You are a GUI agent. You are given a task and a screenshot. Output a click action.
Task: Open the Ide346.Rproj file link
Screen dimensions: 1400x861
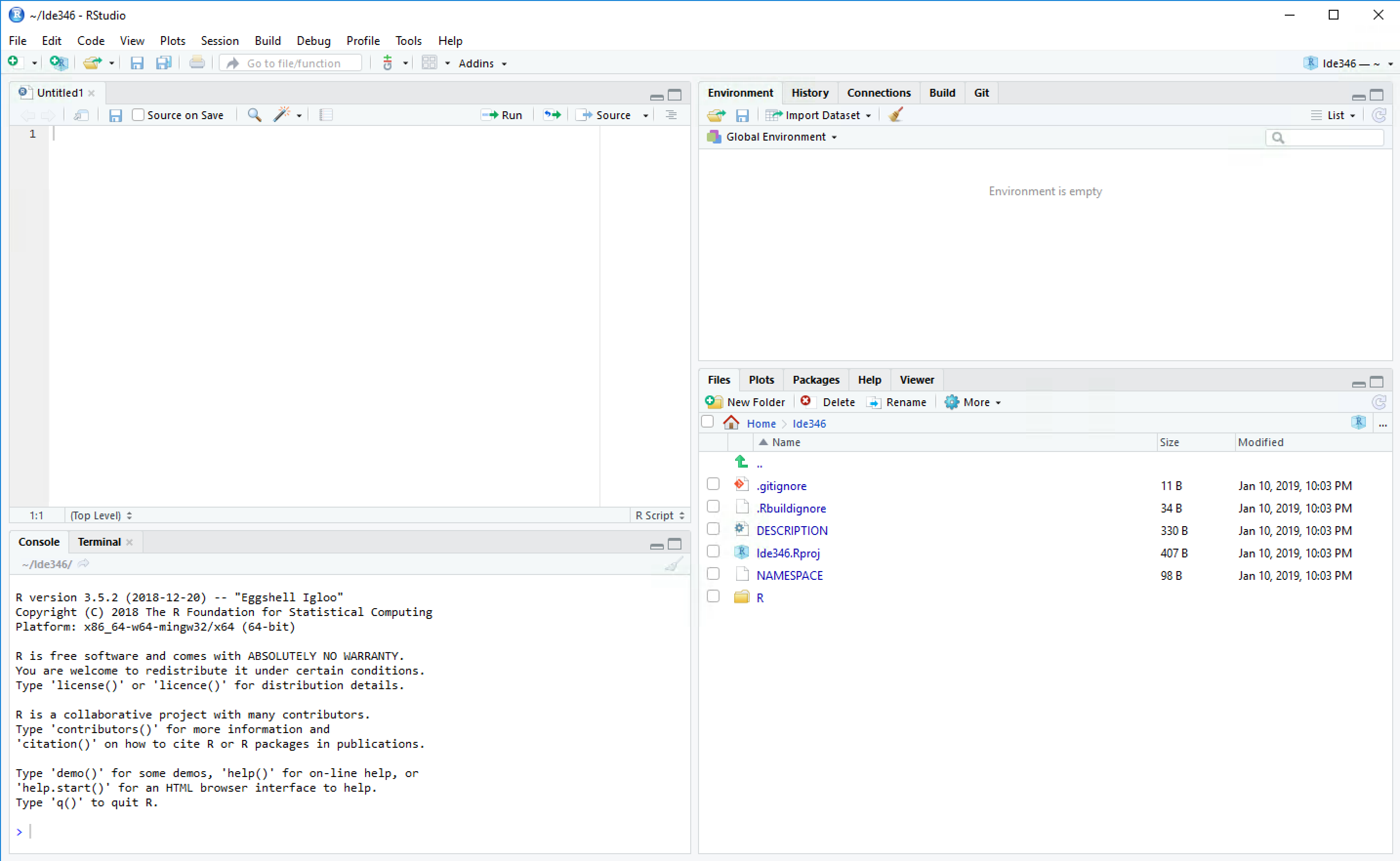click(x=787, y=553)
